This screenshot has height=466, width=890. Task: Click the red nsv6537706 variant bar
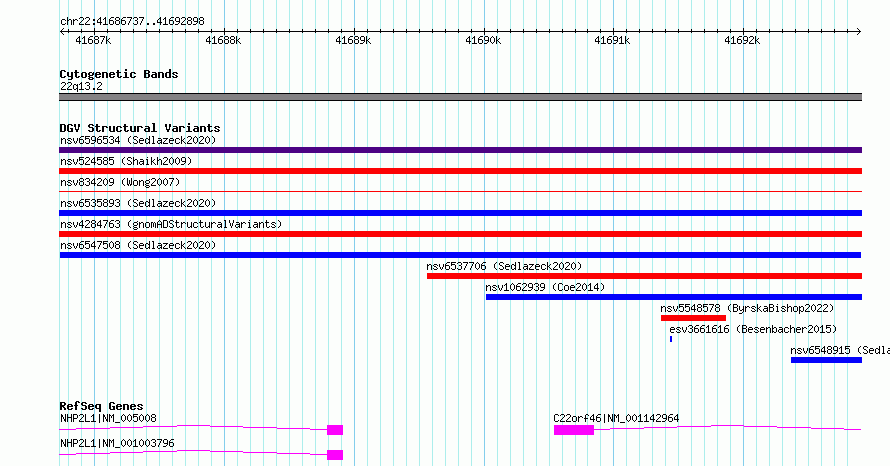[x=644, y=276]
